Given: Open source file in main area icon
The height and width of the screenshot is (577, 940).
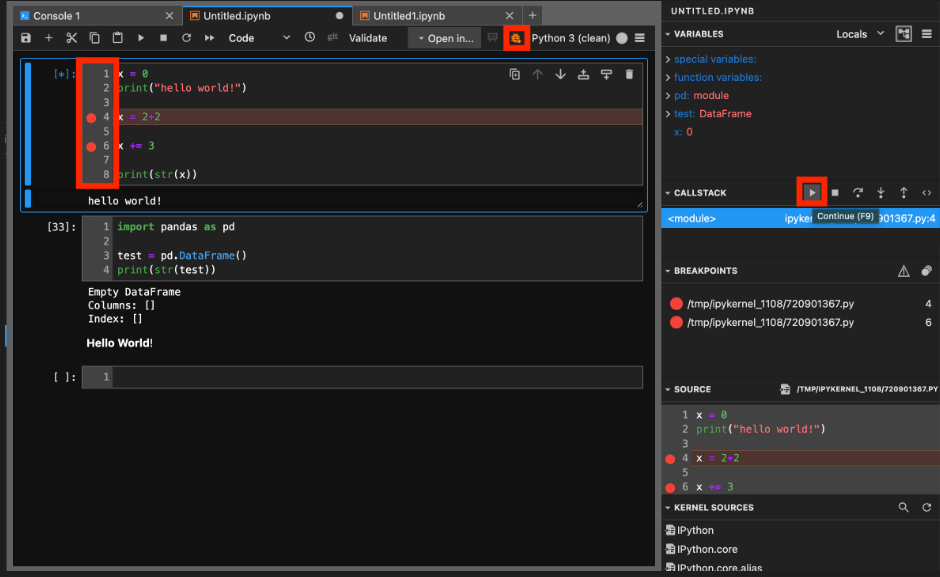Looking at the screenshot, I should pyautogui.click(x=785, y=389).
